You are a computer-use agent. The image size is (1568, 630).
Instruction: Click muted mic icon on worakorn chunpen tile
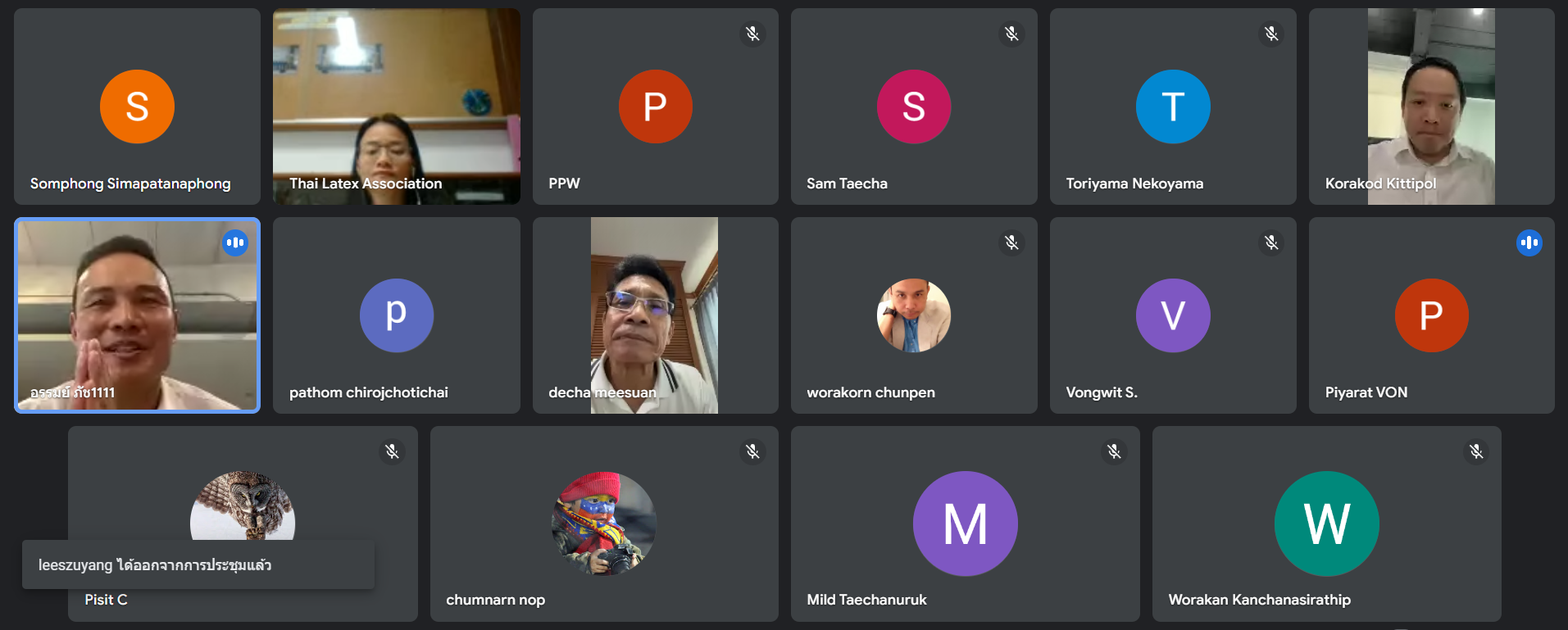[x=1011, y=242]
